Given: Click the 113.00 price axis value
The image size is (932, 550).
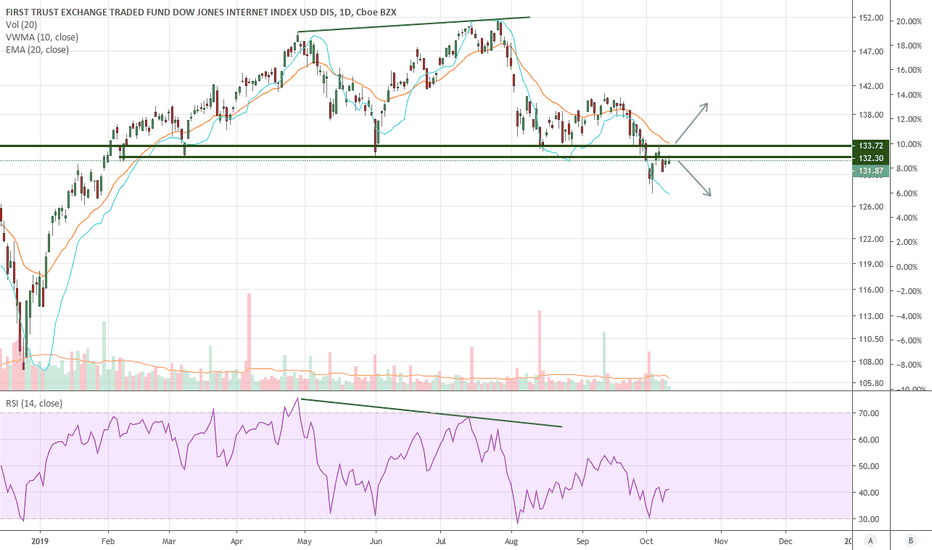Looking at the screenshot, I should tap(871, 316).
